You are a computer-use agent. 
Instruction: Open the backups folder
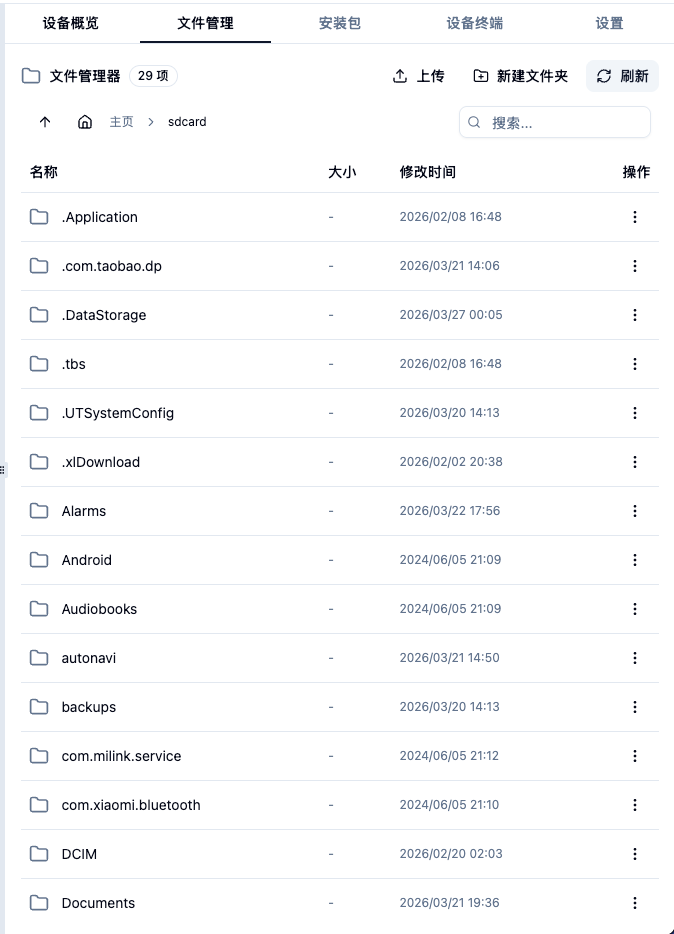[x=88, y=706]
